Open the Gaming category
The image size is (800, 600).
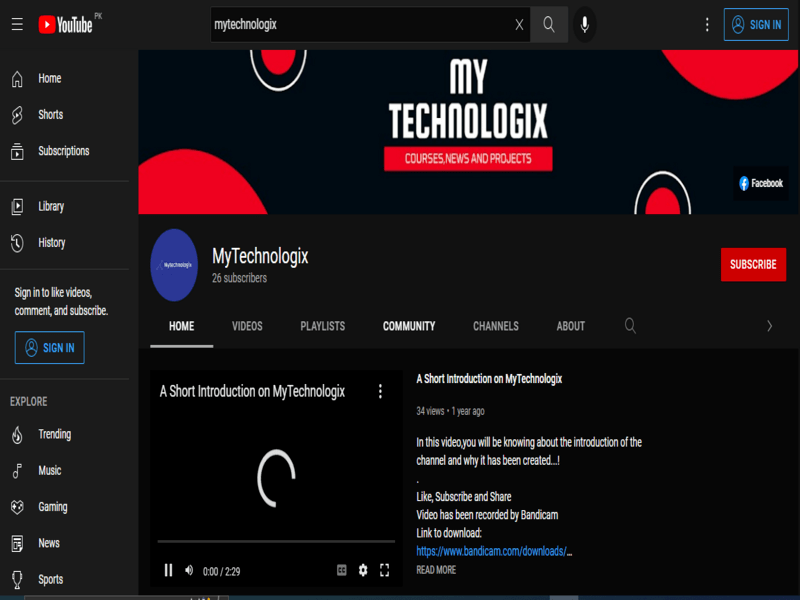click(52, 507)
